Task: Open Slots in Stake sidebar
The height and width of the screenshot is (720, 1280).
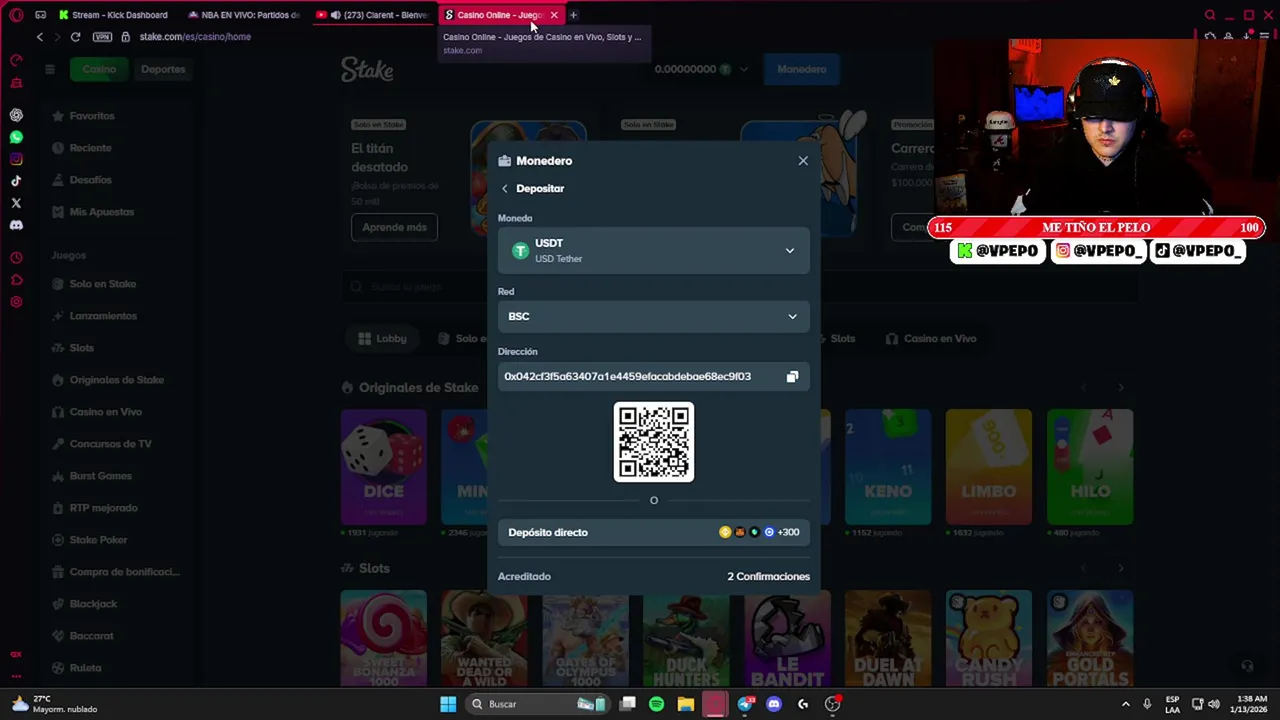Action: (x=81, y=348)
